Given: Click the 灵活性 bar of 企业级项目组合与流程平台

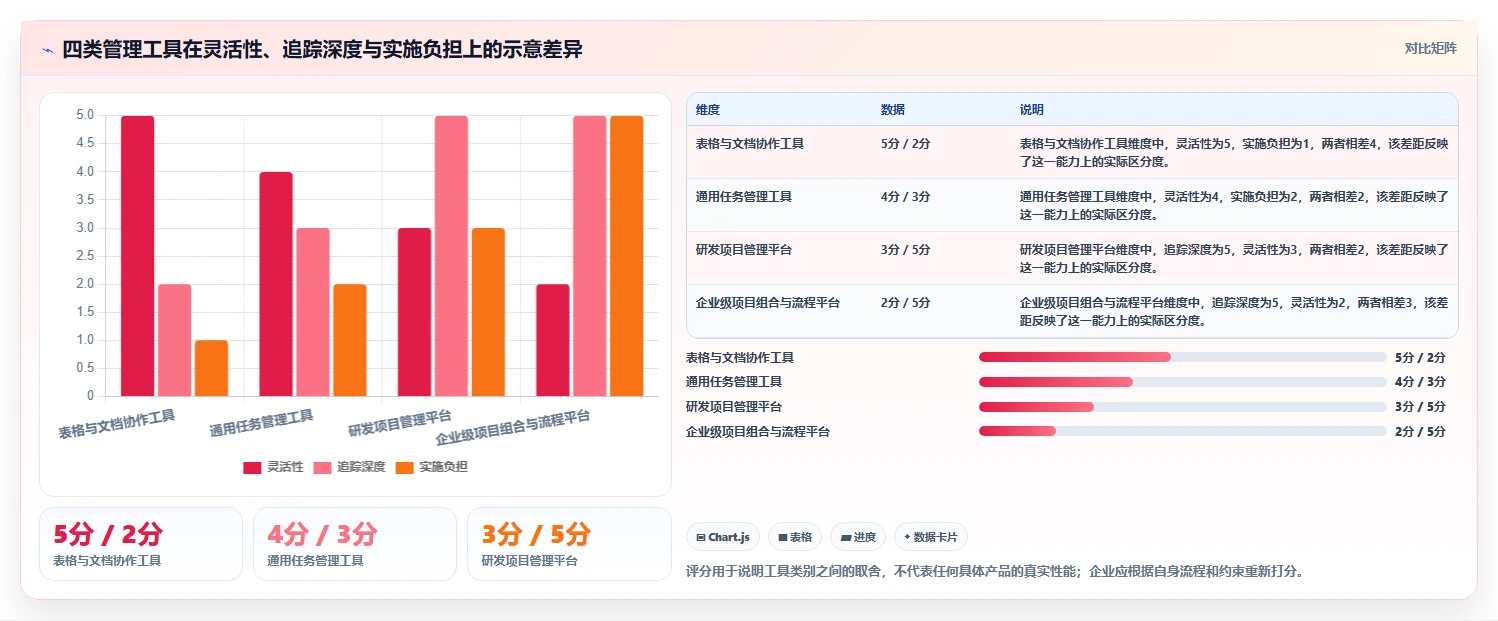Looking at the screenshot, I should [x=553, y=340].
